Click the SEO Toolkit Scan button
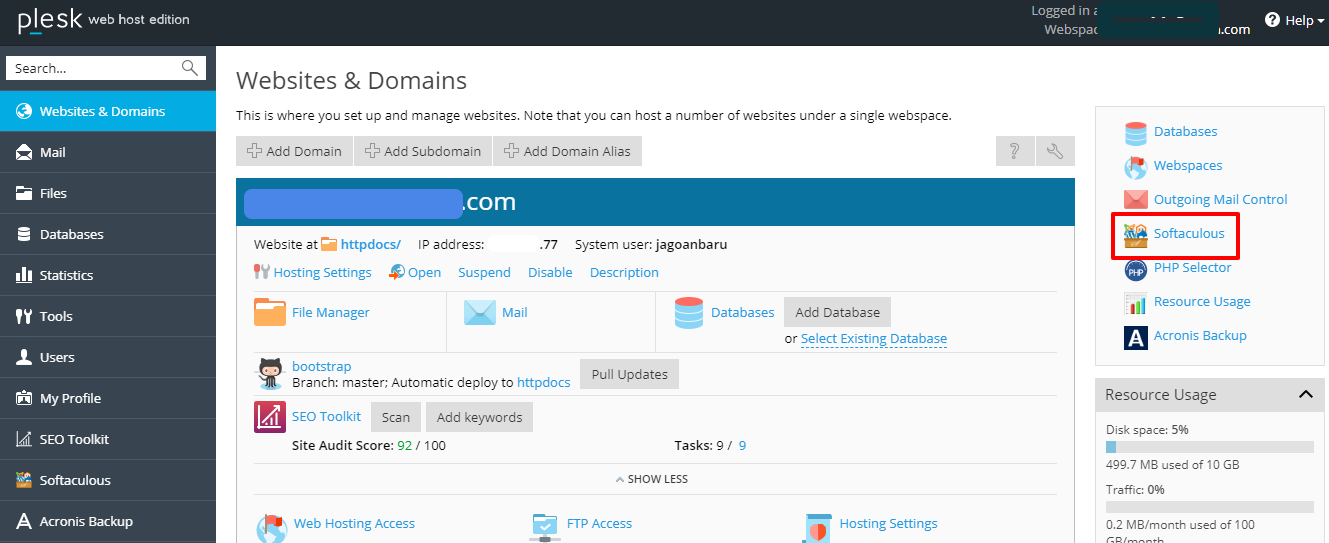The image size is (1329, 543). tap(396, 417)
